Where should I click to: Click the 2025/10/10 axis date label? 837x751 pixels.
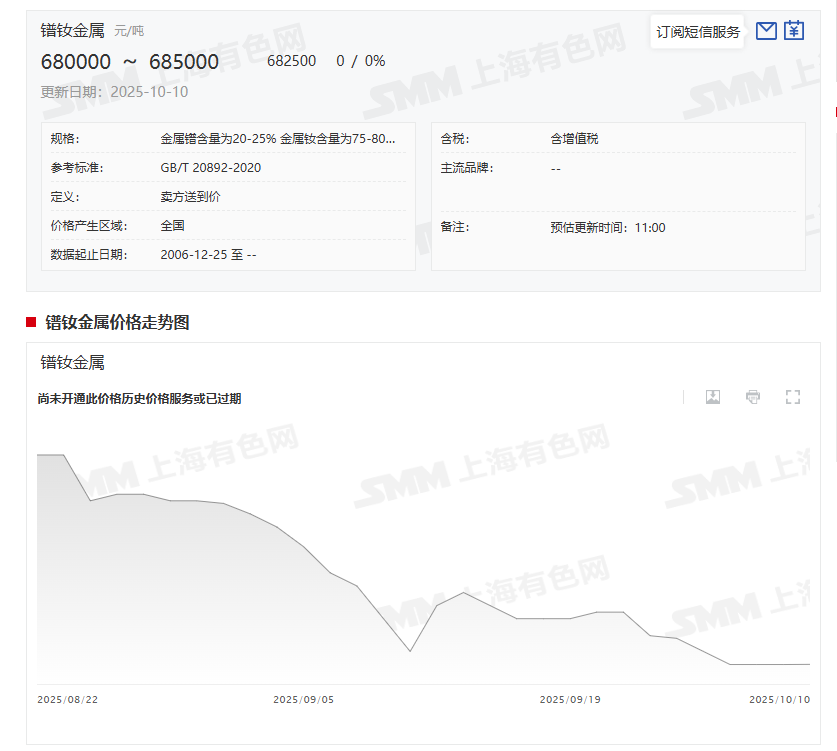780,700
